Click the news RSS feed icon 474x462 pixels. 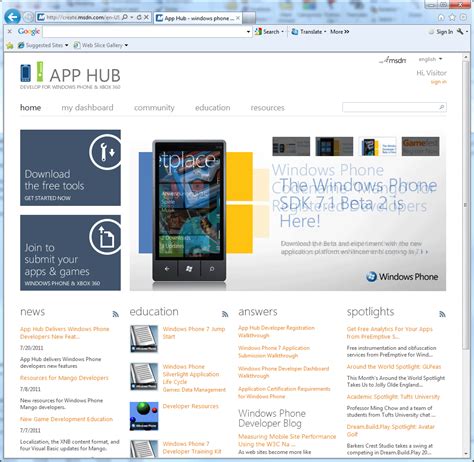[x=116, y=314]
